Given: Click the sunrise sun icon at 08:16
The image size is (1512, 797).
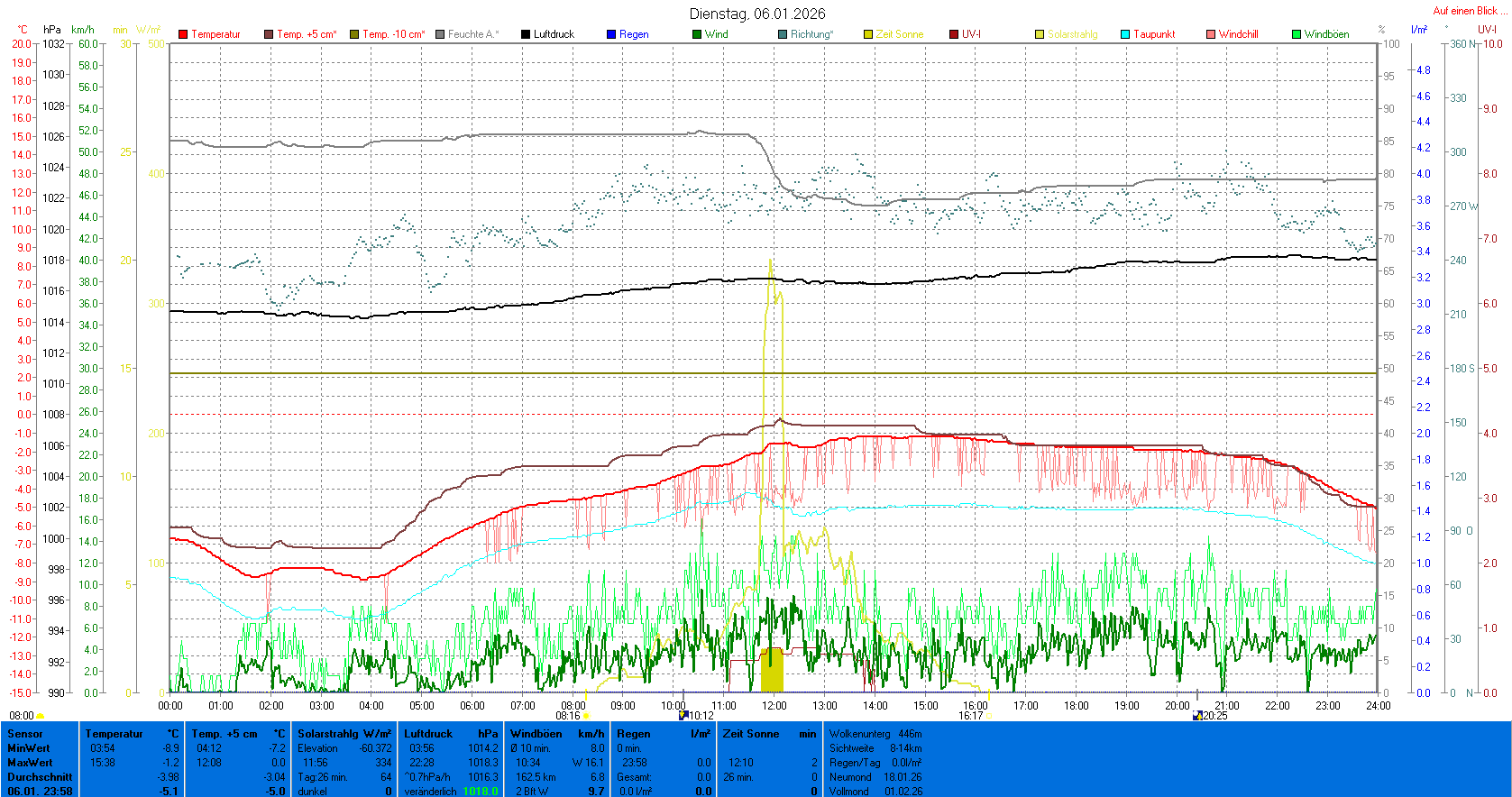Looking at the screenshot, I should click(x=586, y=716).
